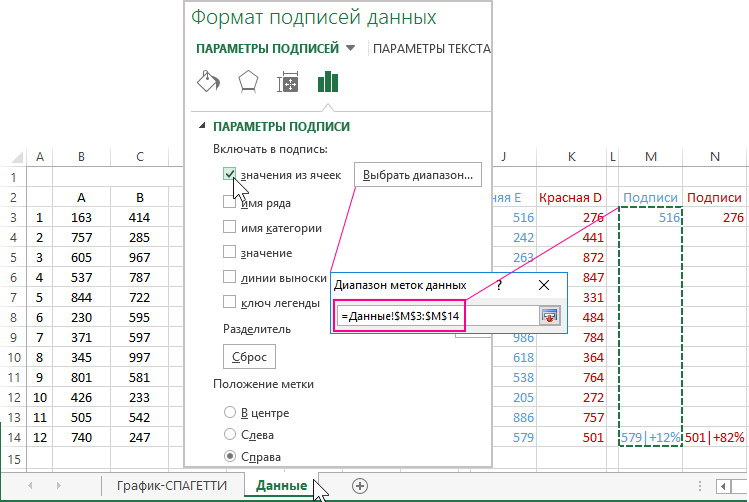Screen dimensions: 749x502
Task: Select Слева label position
Action: [x=230, y=434]
